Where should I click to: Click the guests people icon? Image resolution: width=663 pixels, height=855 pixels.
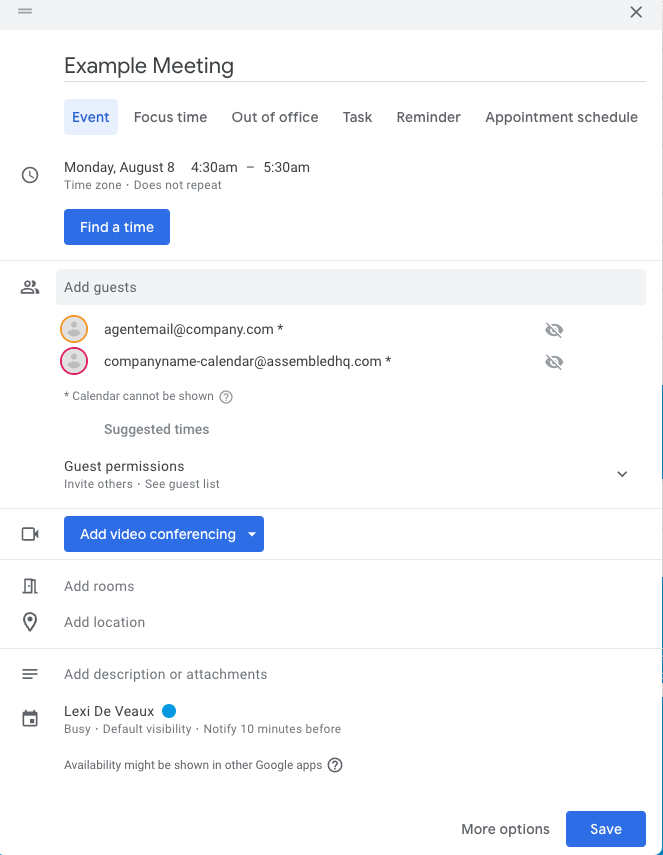[x=30, y=287]
